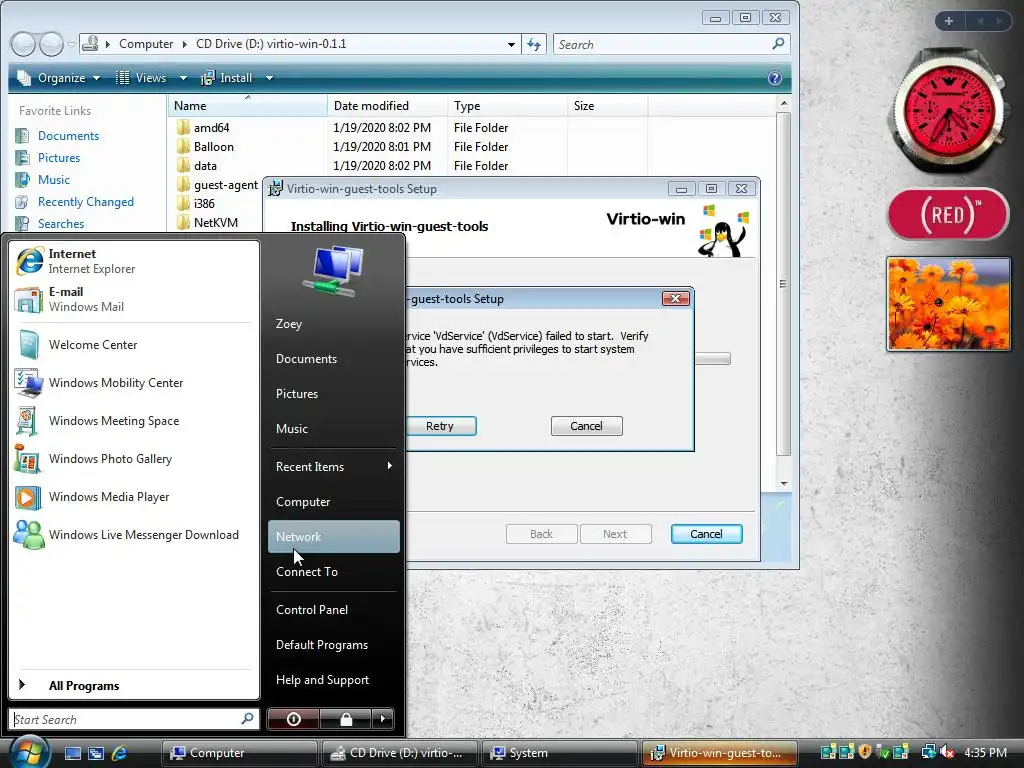Open the Organize dropdown in Explorer
The height and width of the screenshot is (768, 1024).
coord(60,78)
